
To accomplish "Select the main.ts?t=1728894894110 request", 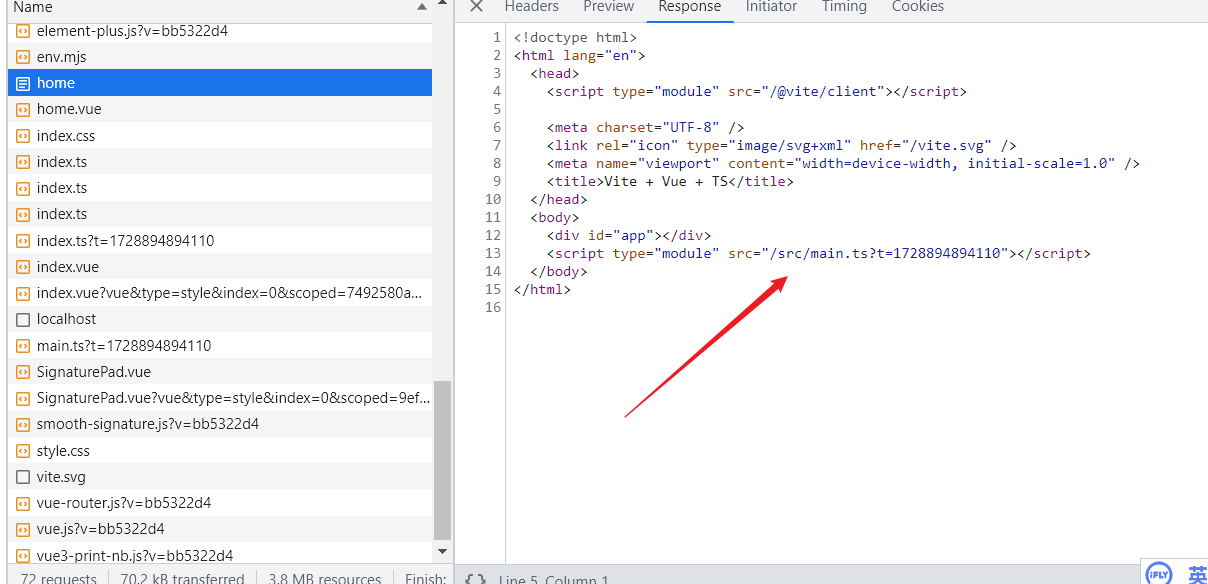I will [x=124, y=346].
